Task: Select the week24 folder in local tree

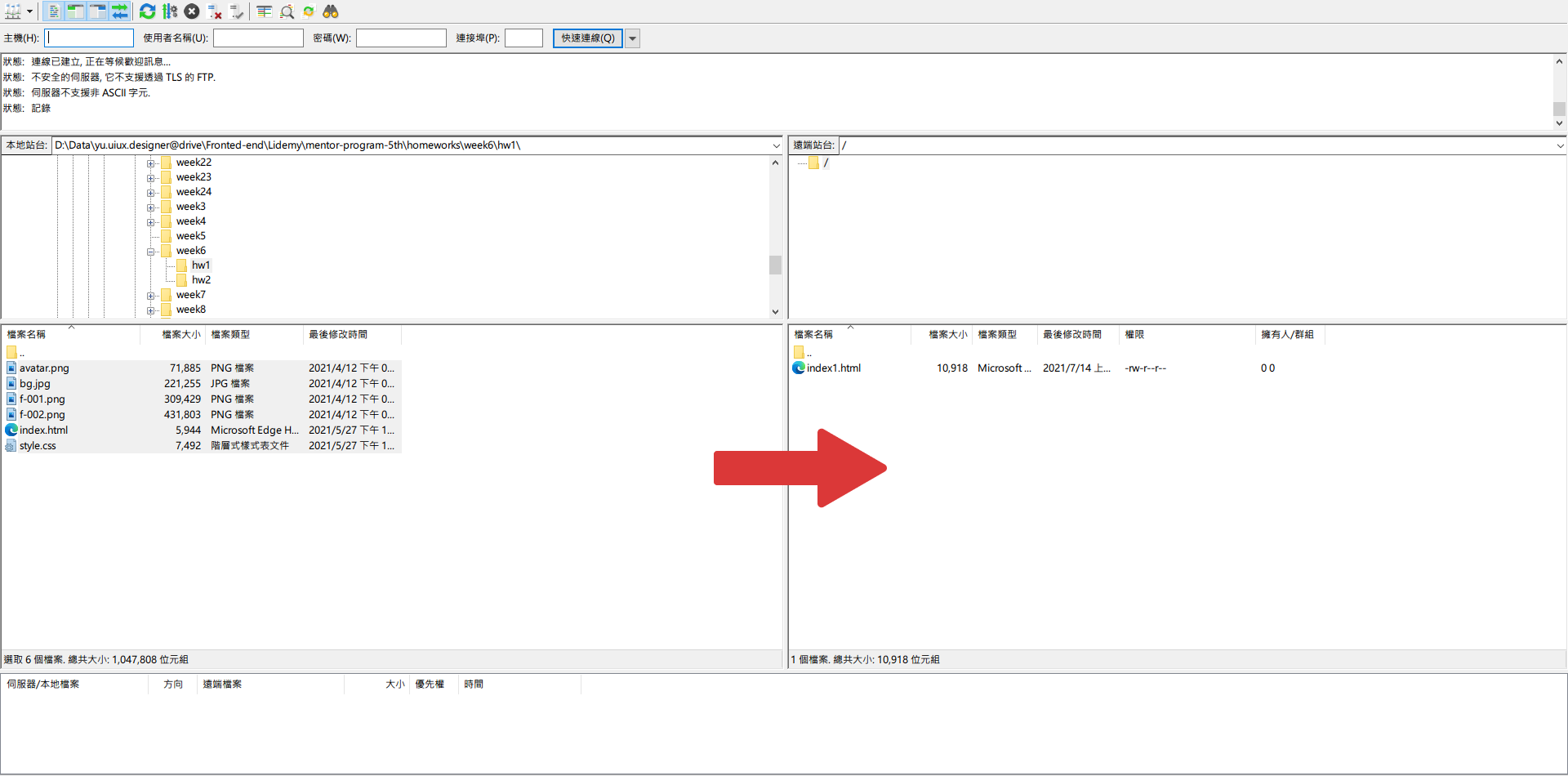Action: pyautogui.click(x=194, y=192)
